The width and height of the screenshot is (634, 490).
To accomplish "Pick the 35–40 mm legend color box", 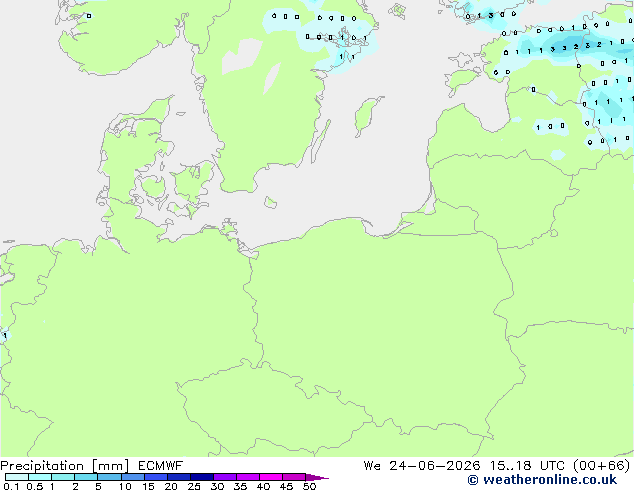I will 248,477.
